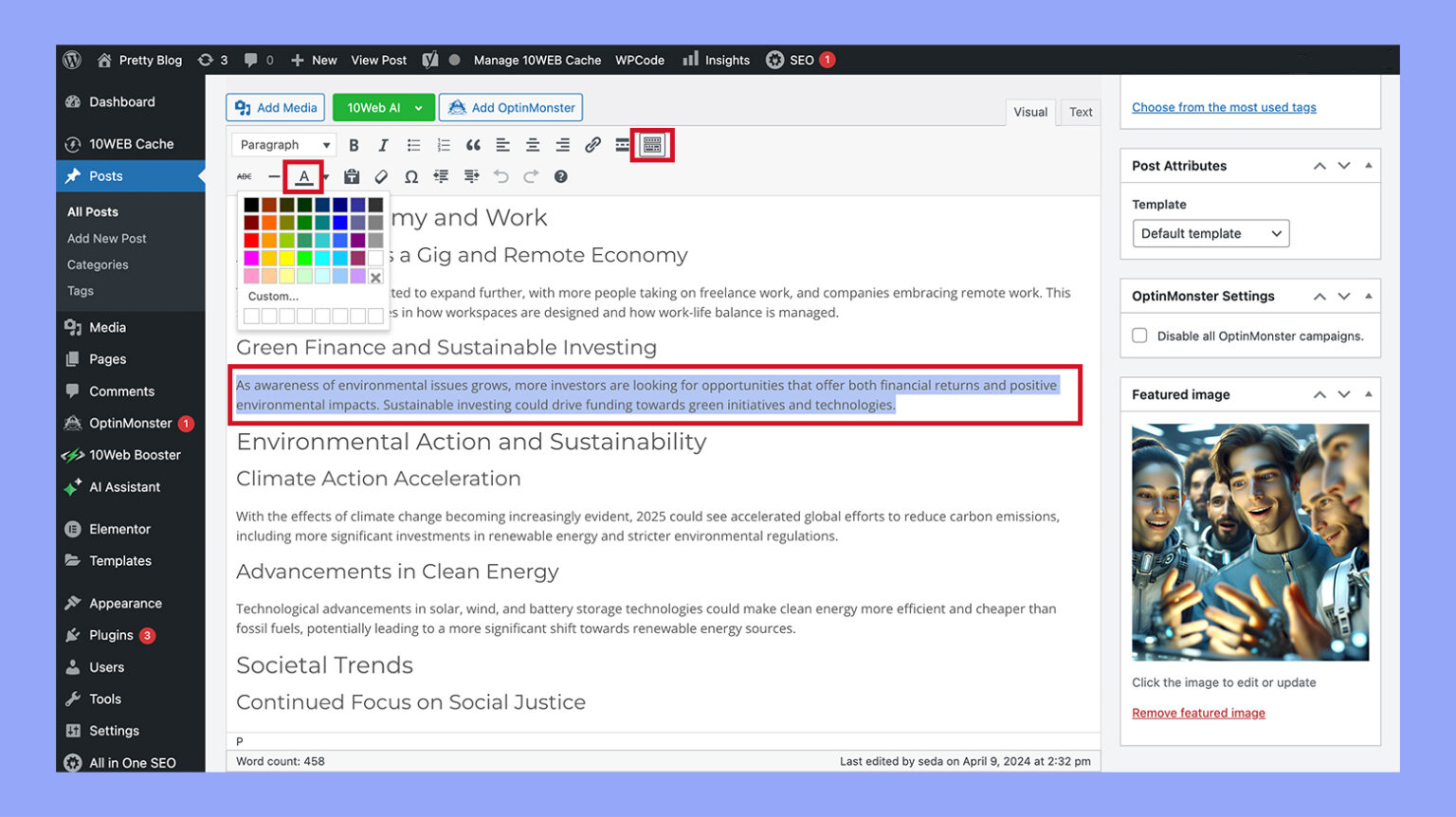Open the Default template dropdown
1456x817 pixels.
pos(1210,233)
